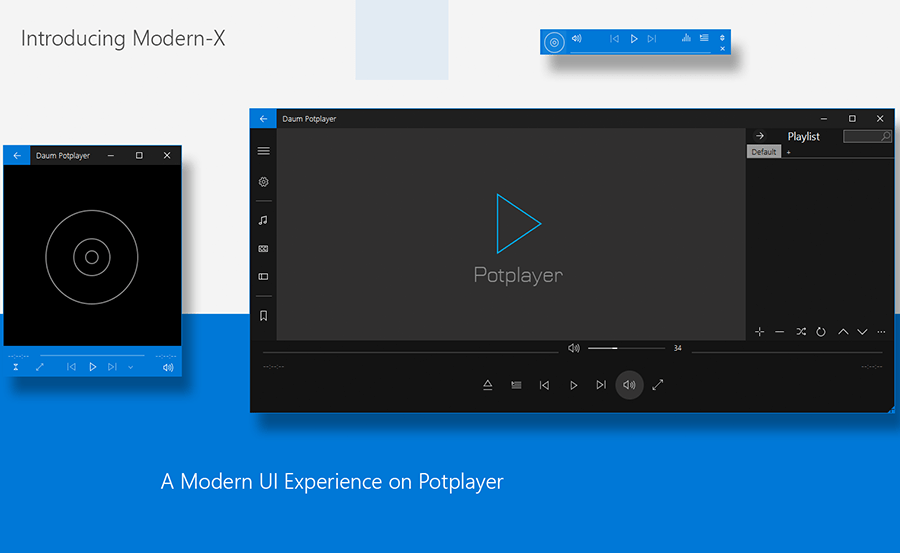
Task: Add a new playlist tab with plus
Action: point(788,152)
